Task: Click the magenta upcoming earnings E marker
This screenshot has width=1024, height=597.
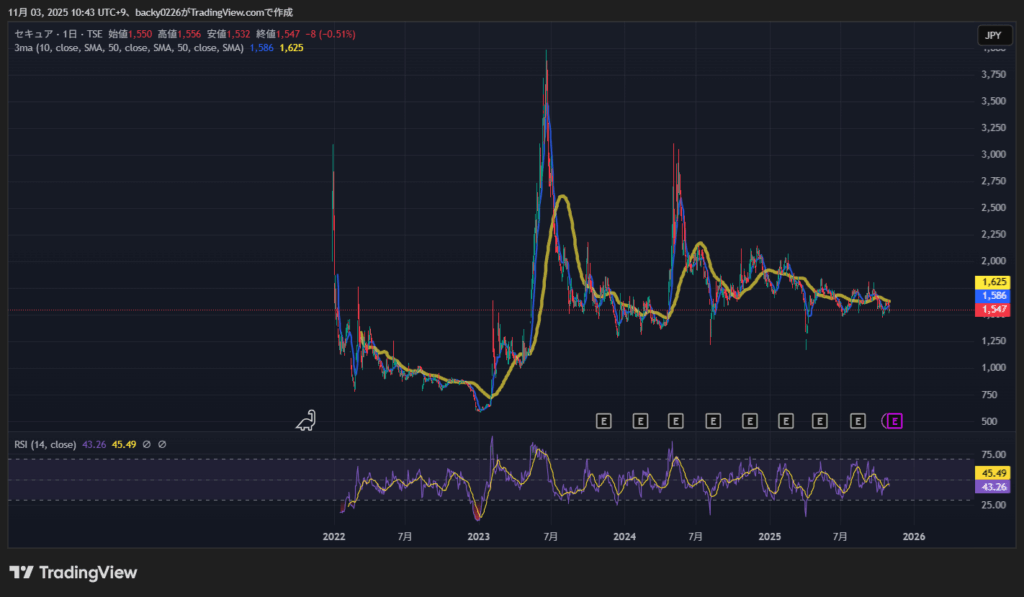Action: (895, 421)
